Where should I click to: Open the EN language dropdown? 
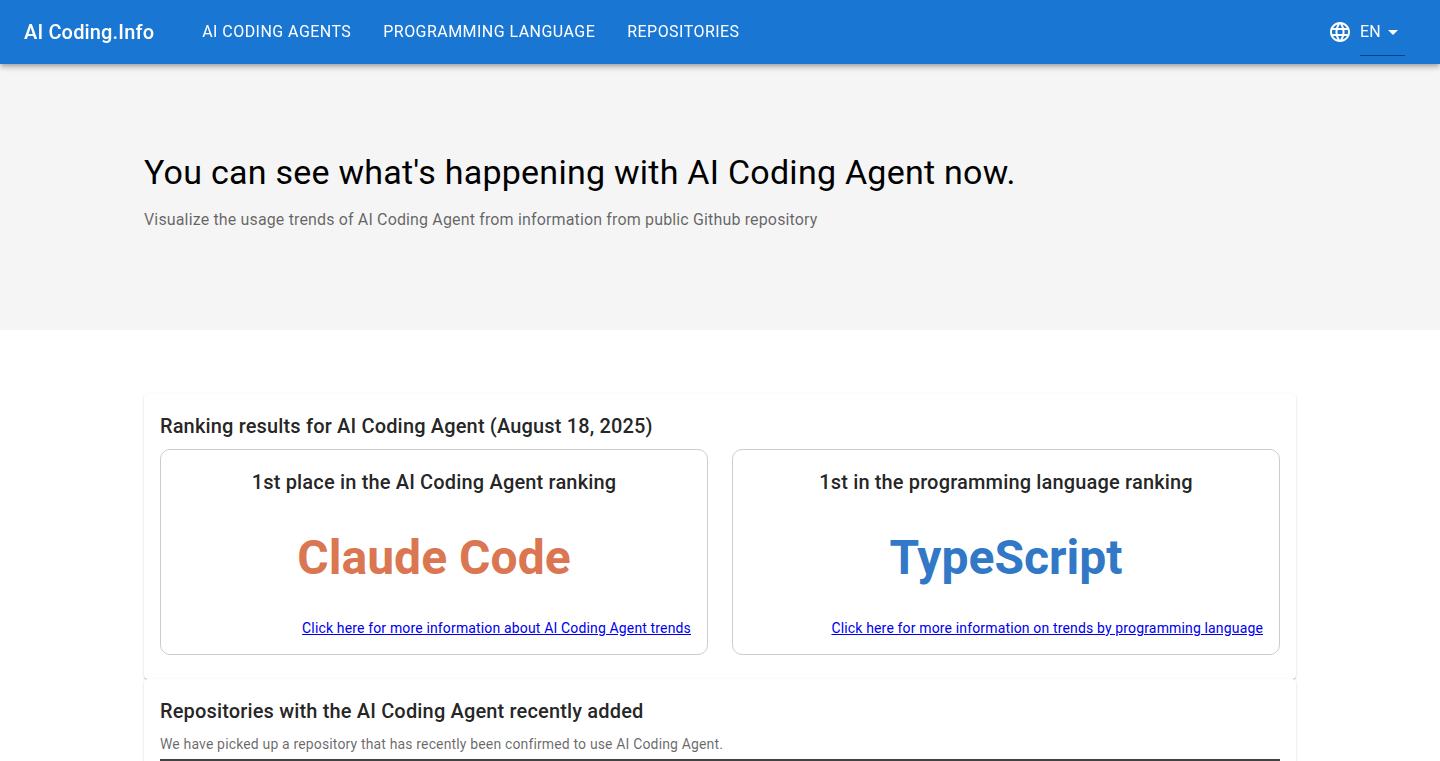[x=1382, y=32]
